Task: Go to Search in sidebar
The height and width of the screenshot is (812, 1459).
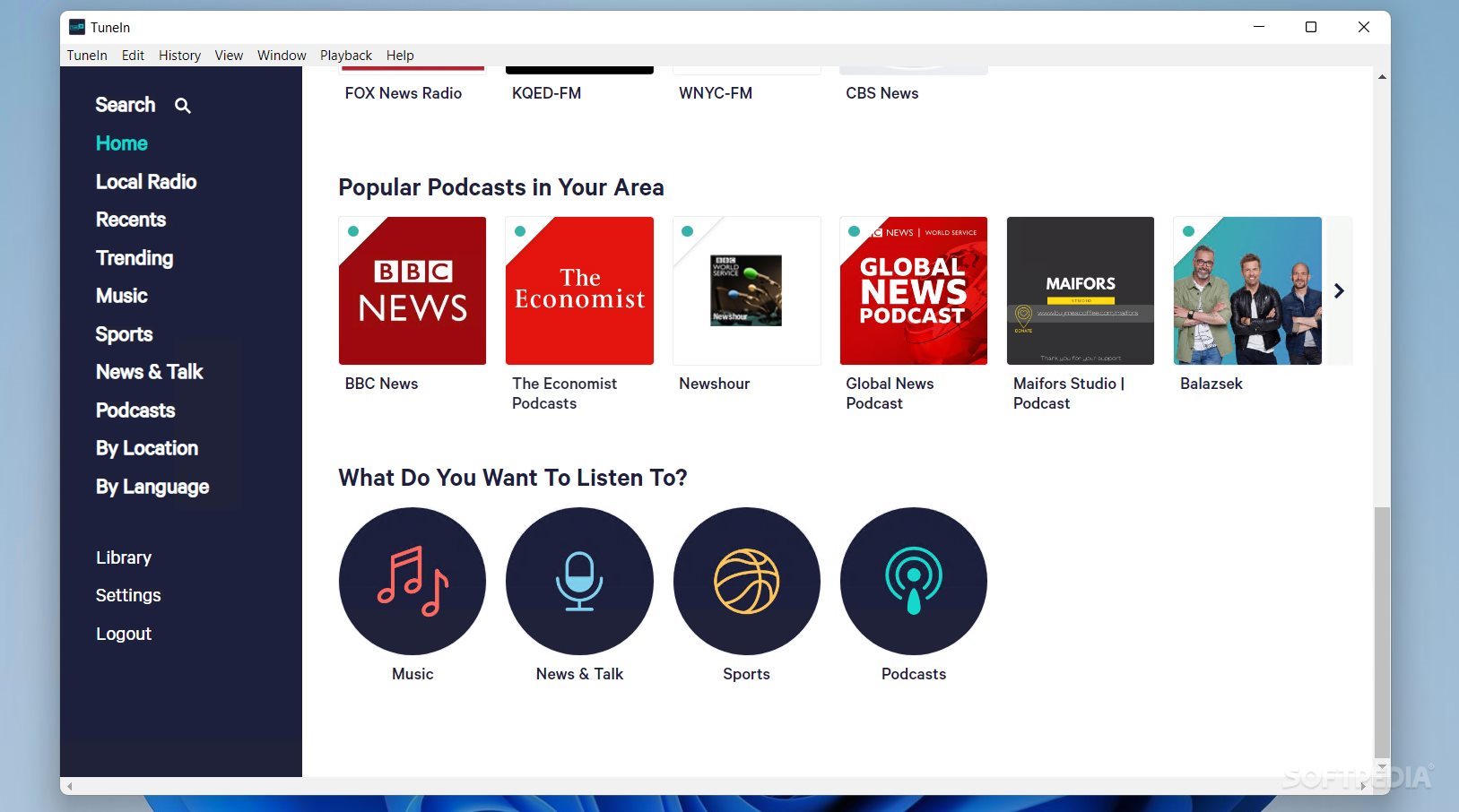Action: tap(126, 105)
